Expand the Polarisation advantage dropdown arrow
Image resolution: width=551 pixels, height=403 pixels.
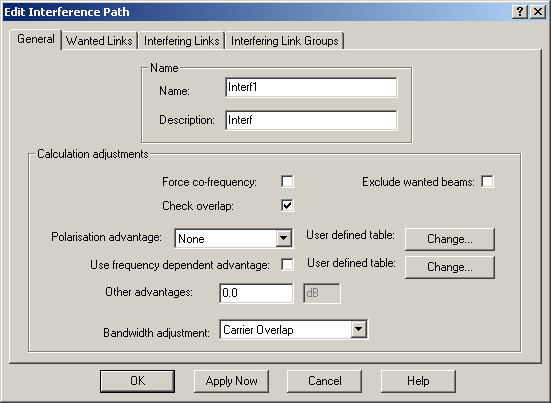(x=284, y=239)
